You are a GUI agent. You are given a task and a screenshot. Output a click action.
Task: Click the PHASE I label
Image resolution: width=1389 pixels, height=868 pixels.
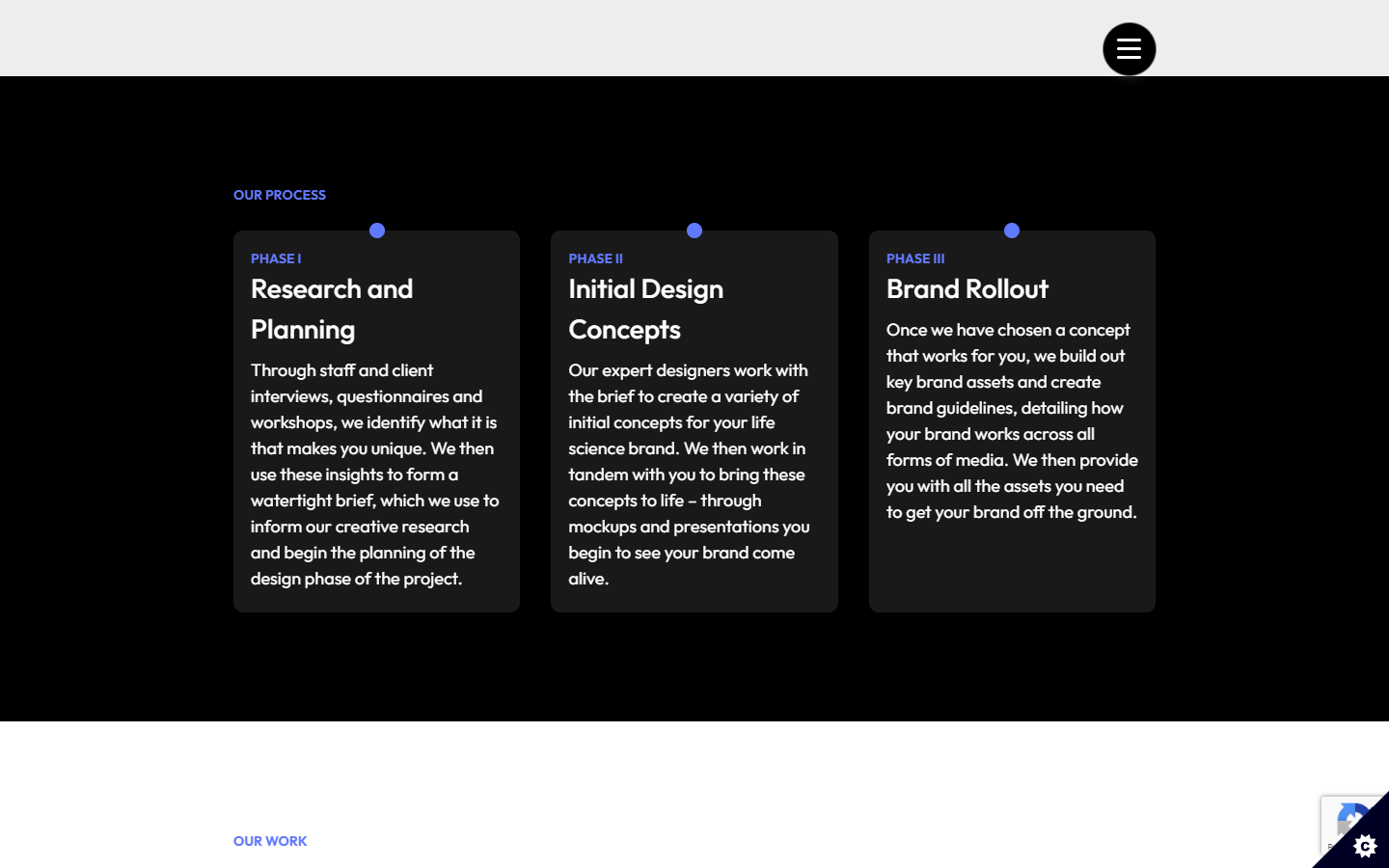click(x=276, y=258)
